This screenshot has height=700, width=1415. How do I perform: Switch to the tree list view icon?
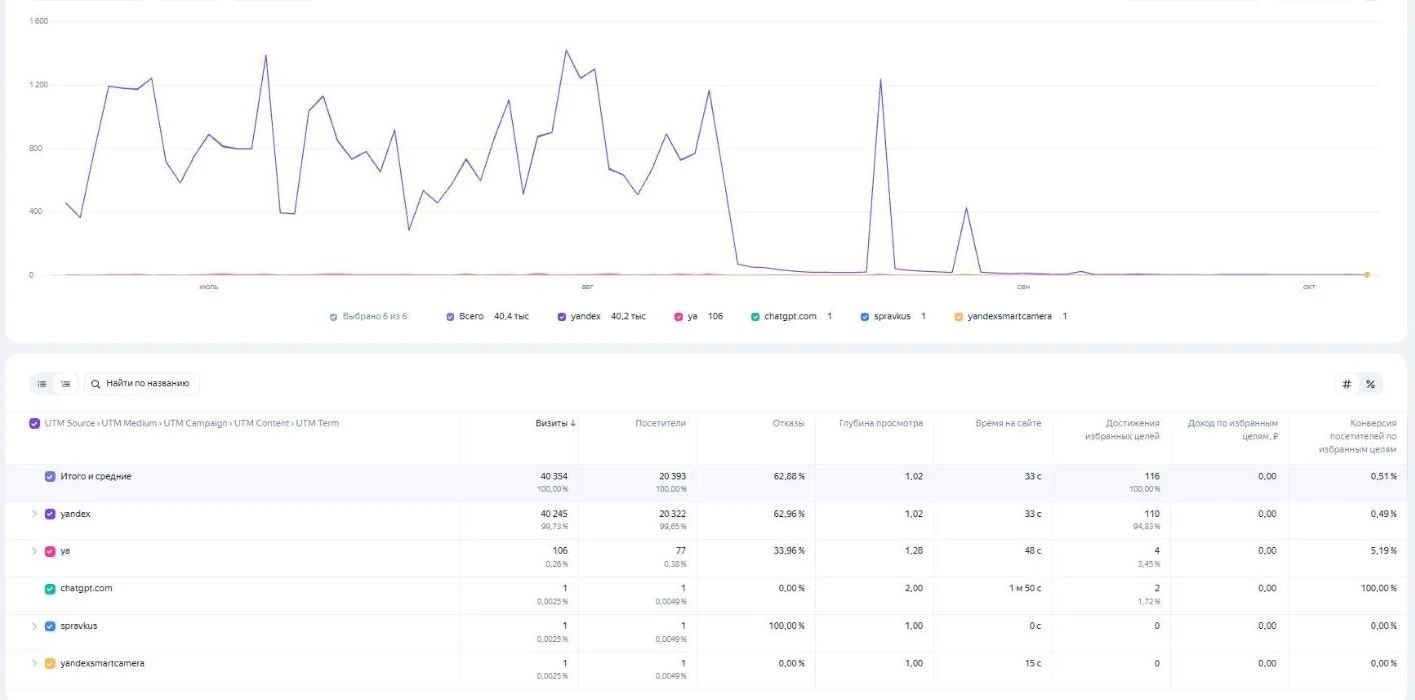coord(65,383)
